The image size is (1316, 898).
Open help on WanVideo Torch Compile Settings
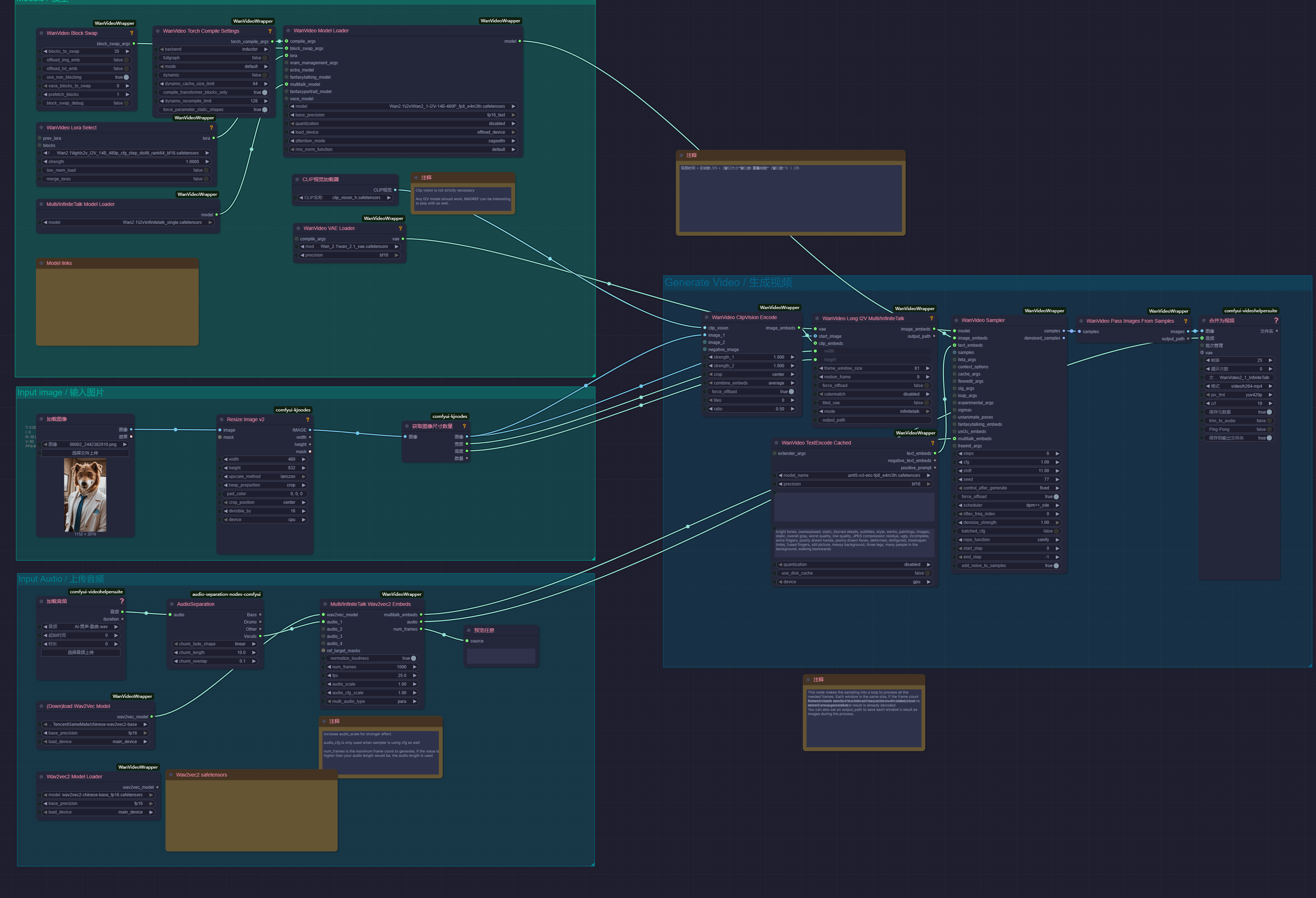(x=270, y=31)
